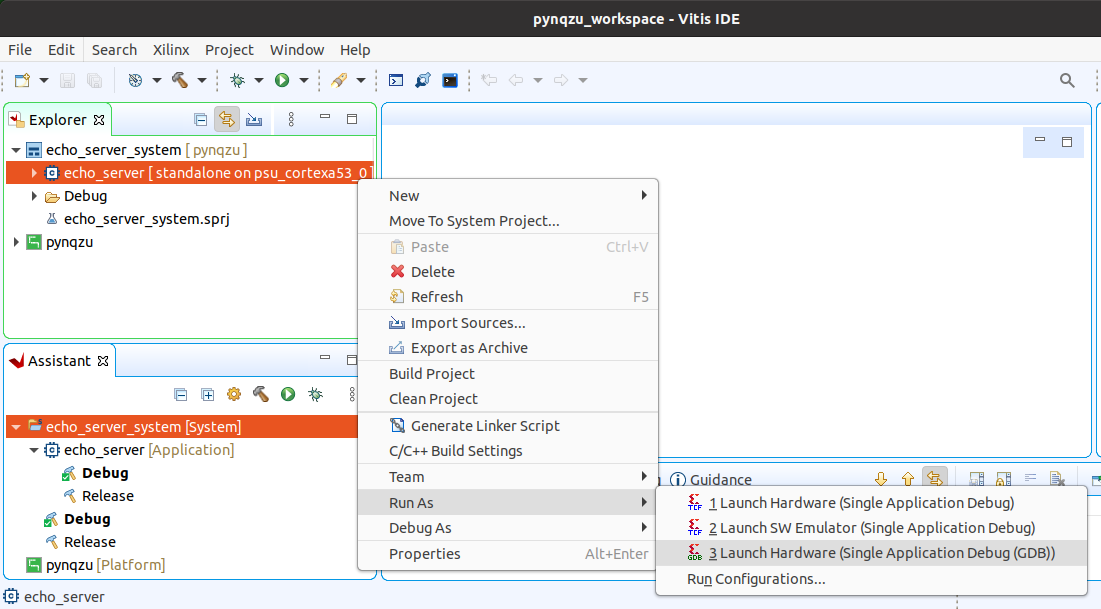The width and height of the screenshot is (1101, 609).
Task: Click the Save All toolbar icon
Action: [x=94, y=80]
